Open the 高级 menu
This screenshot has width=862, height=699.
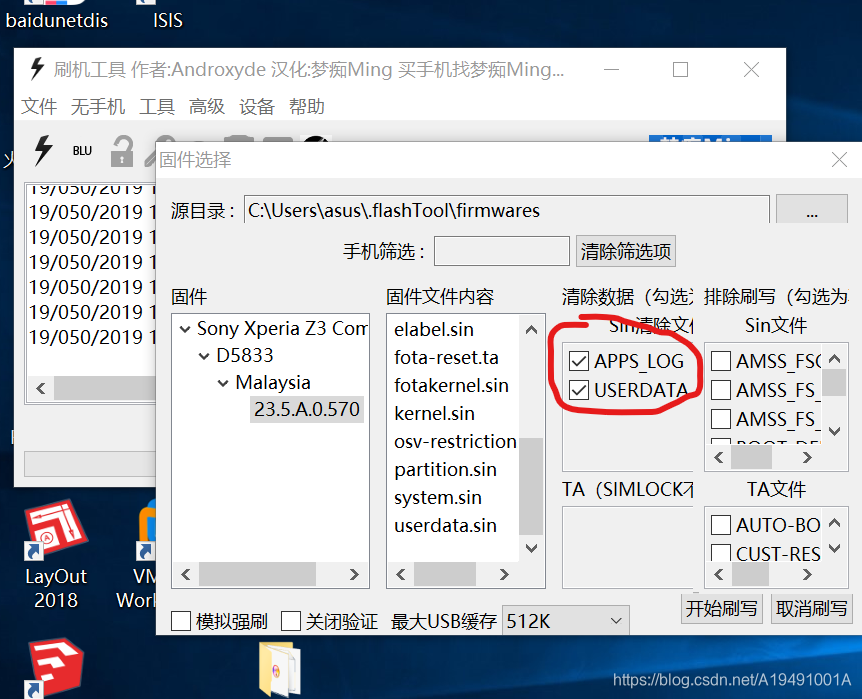[x=207, y=106]
